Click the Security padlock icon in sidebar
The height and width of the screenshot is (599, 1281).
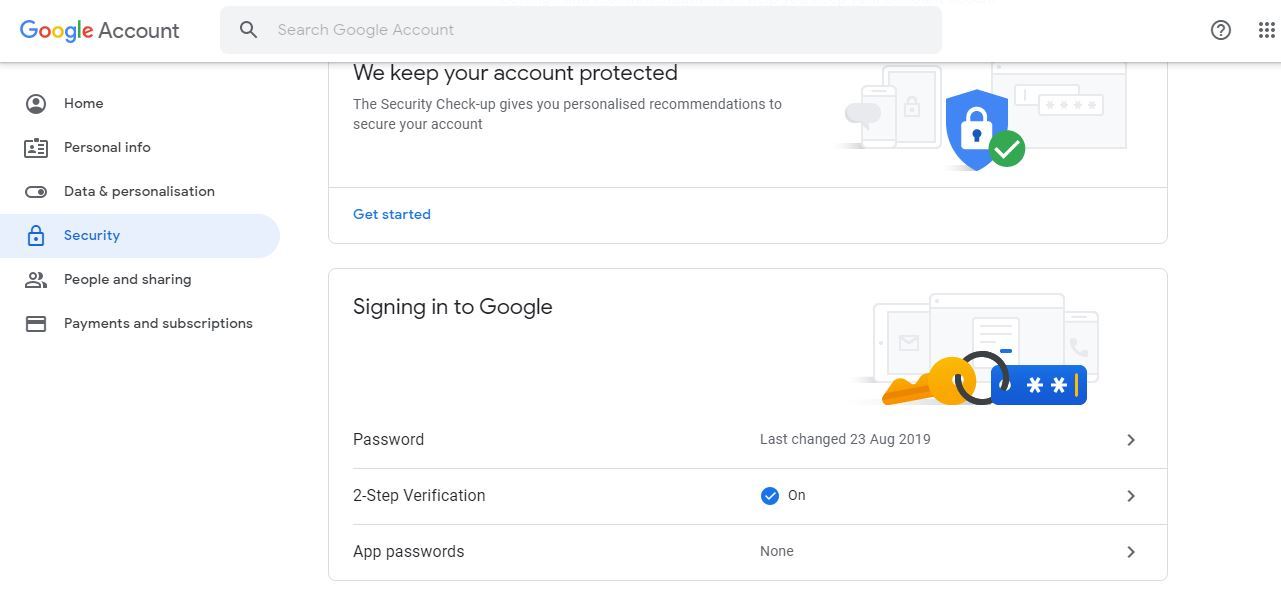pos(36,235)
